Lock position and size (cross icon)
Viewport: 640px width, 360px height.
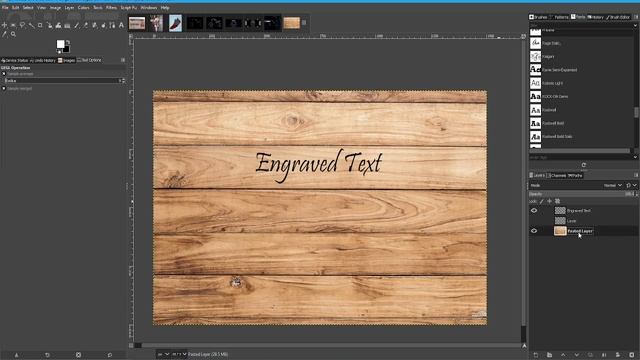(x=549, y=201)
